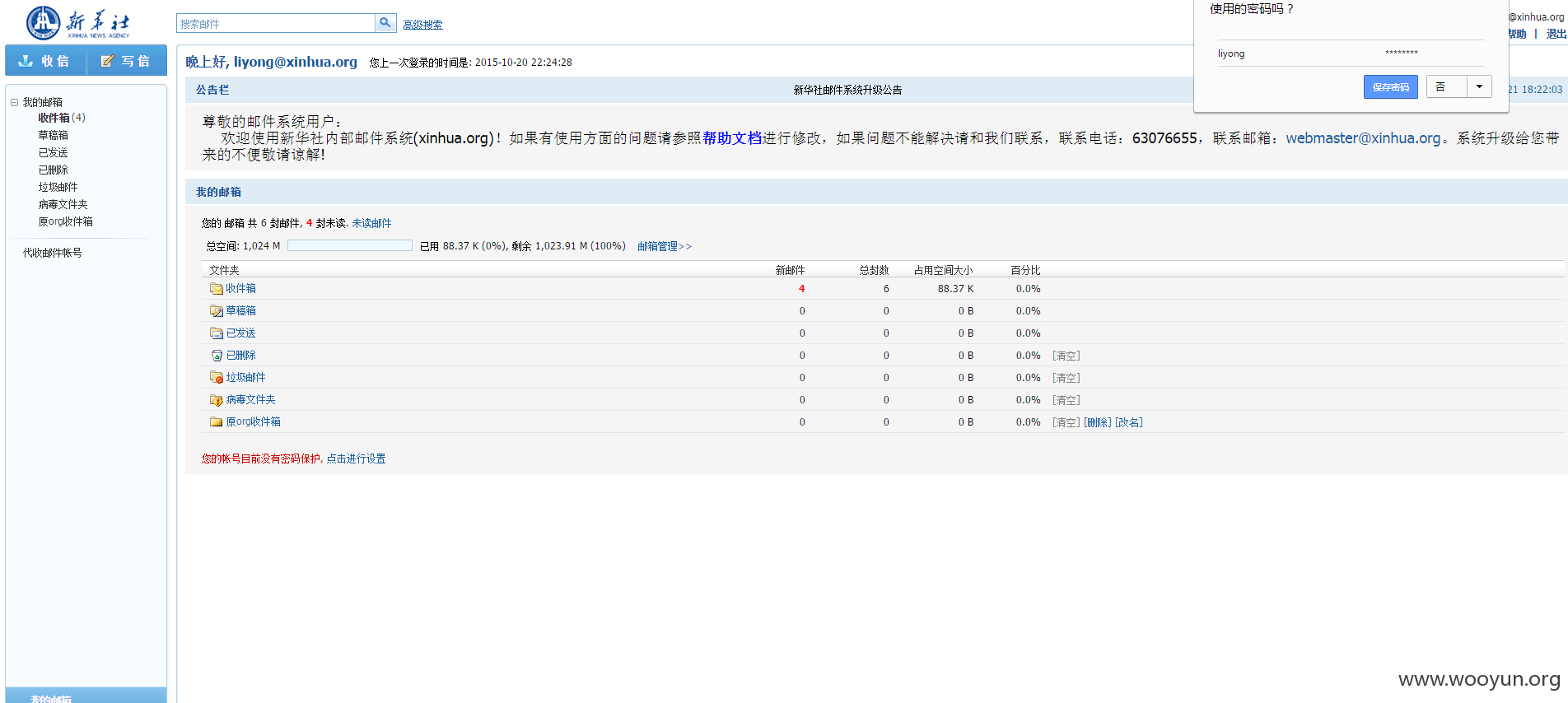Screen dimensions: 1568x703
Task: Select 已删除 in sidebar tree
Action: point(54,170)
